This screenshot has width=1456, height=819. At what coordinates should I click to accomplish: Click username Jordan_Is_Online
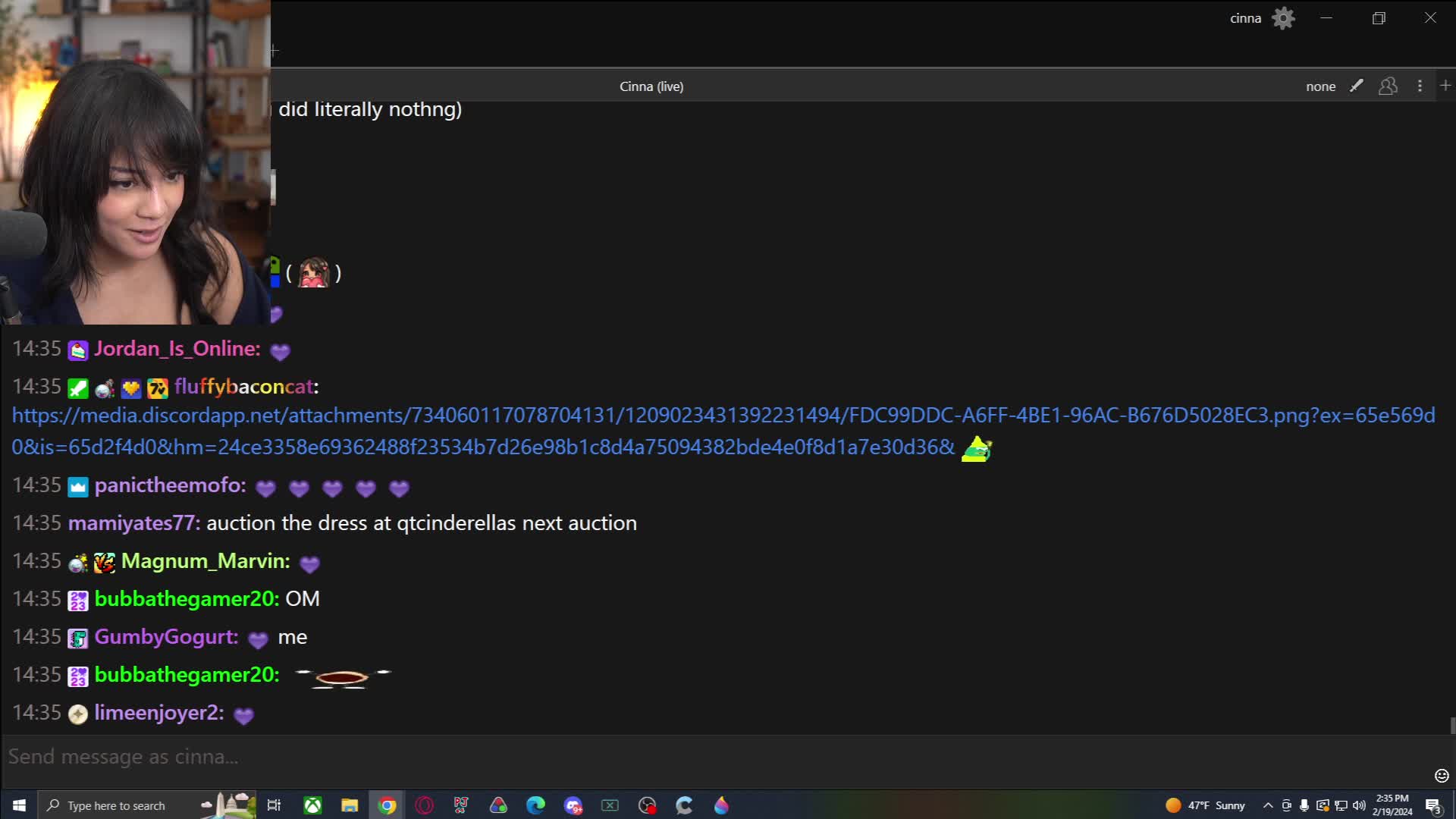click(177, 349)
